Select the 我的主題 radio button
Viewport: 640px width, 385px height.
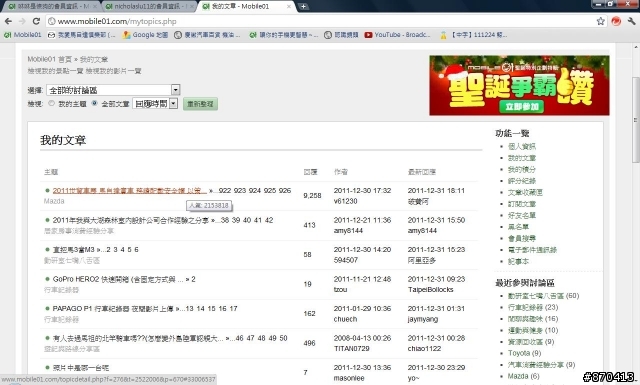tap(51, 103)
